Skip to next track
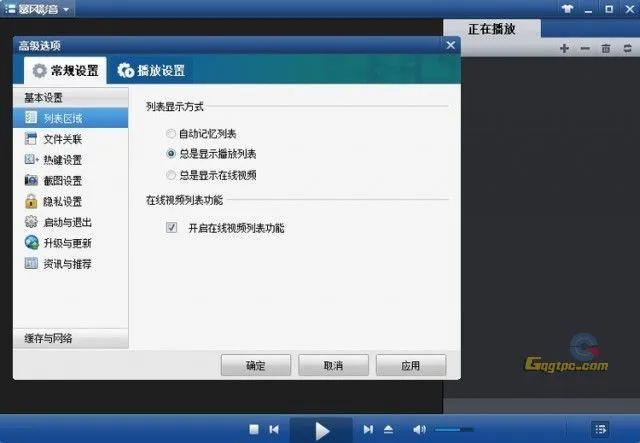Screen dimensions: 640x443 (368, 429)
